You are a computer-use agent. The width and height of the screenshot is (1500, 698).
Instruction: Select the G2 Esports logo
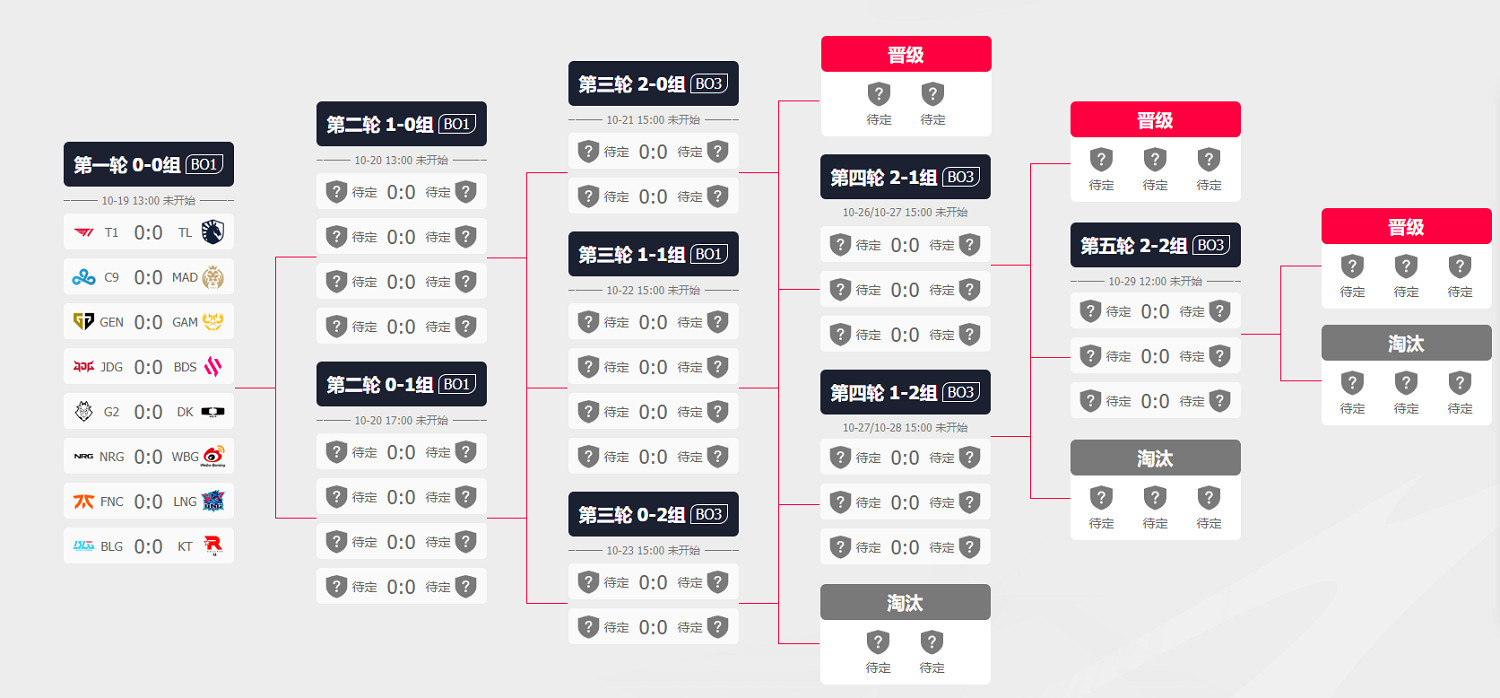(83, 412)
